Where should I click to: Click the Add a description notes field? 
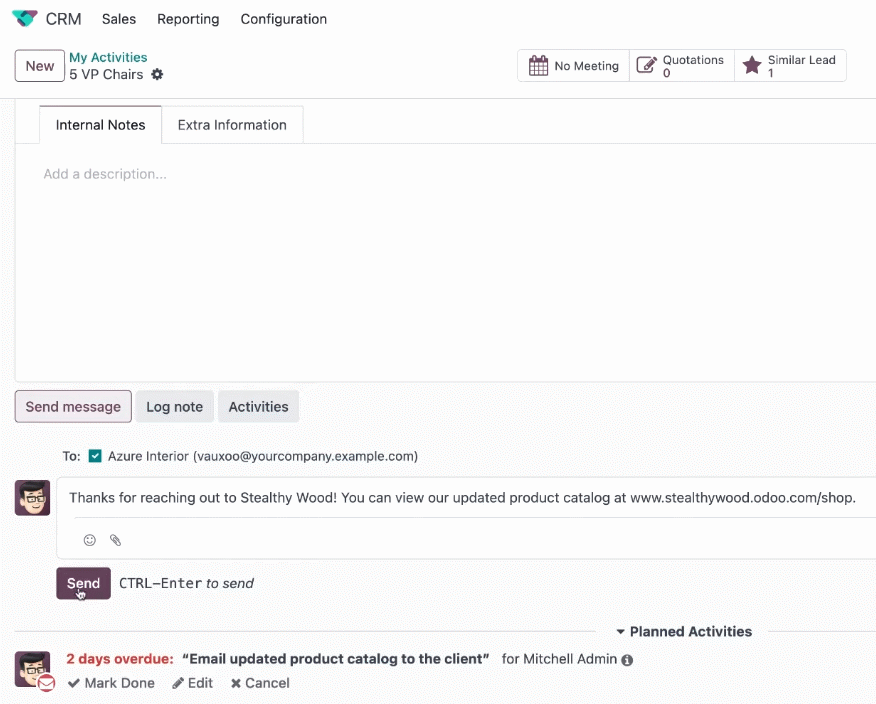445,263
